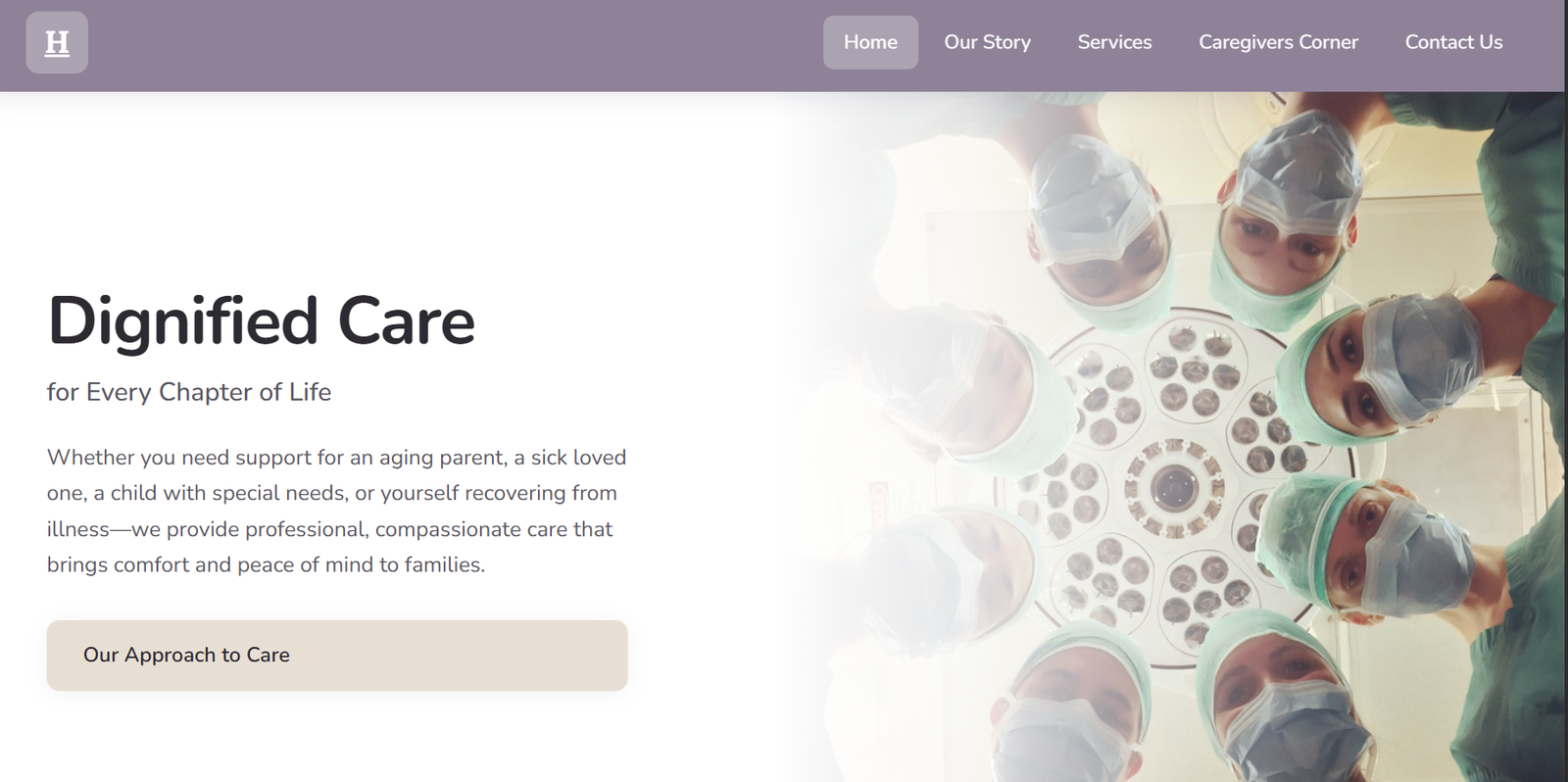Click the subtitle for Every Chapter of Life
The image size is (1568, 782).
coord(189,392)
